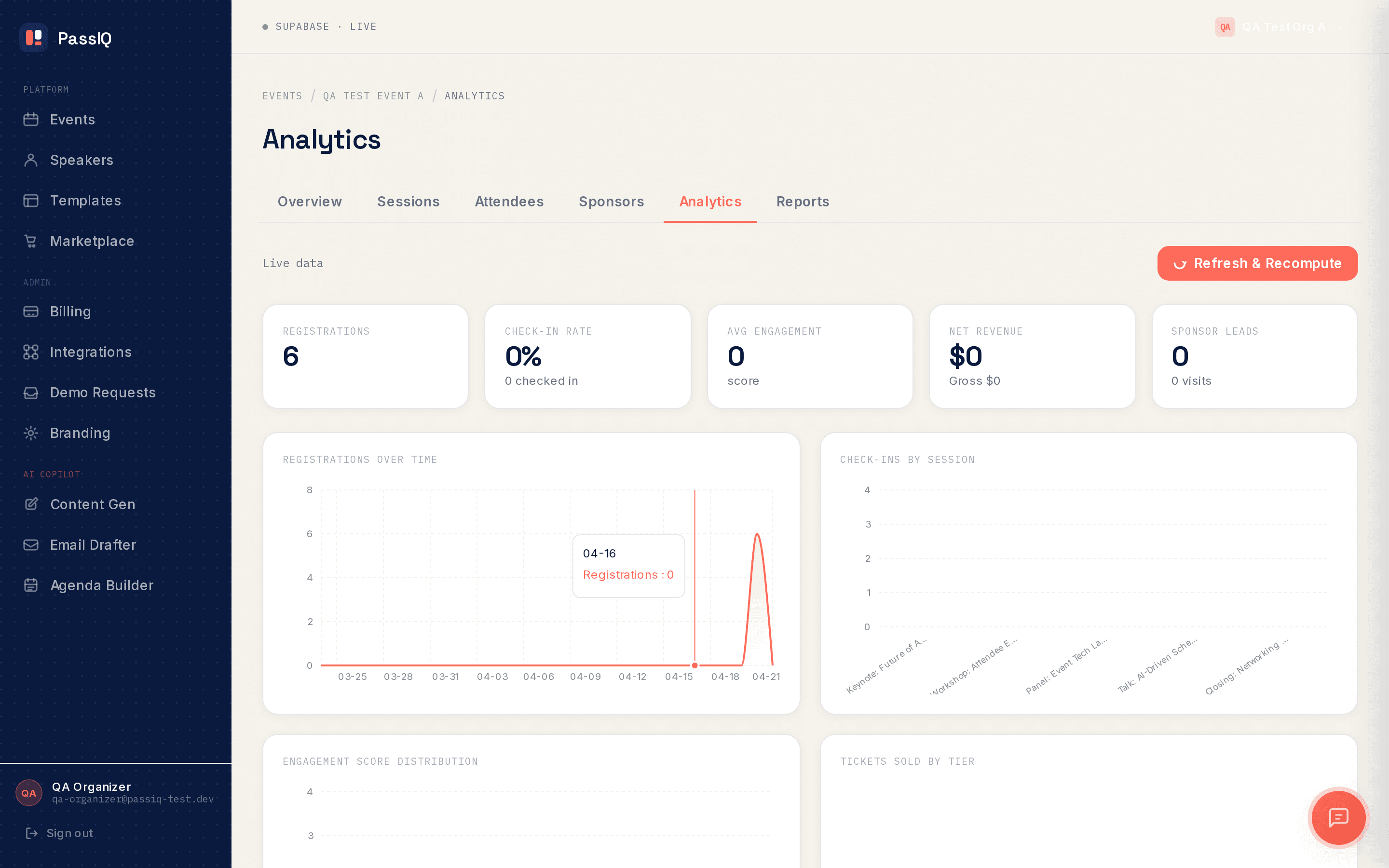Click the registrations peak near 04-21

point(757,534)
